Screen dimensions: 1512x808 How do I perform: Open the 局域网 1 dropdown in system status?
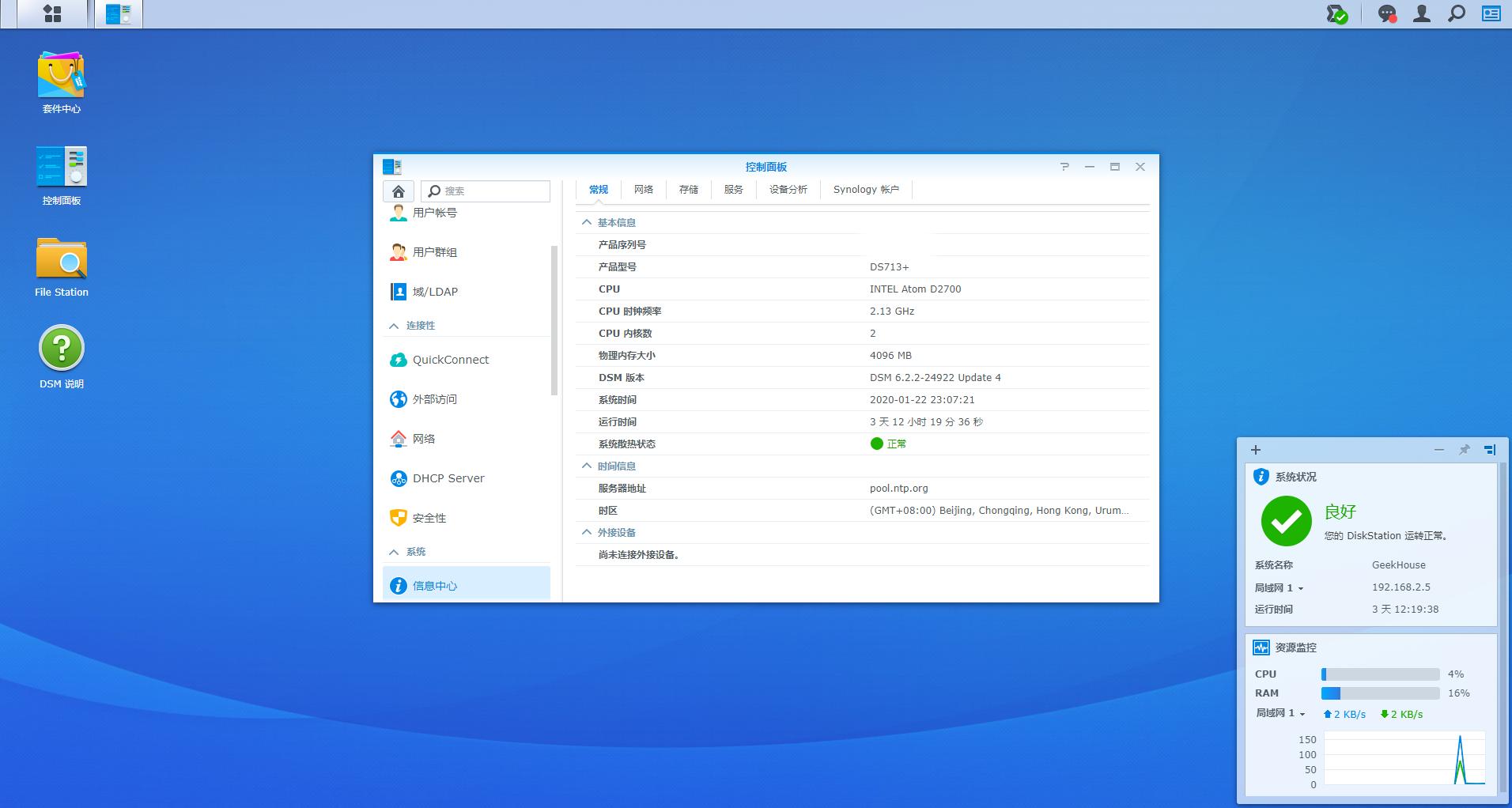point(1279,588)
